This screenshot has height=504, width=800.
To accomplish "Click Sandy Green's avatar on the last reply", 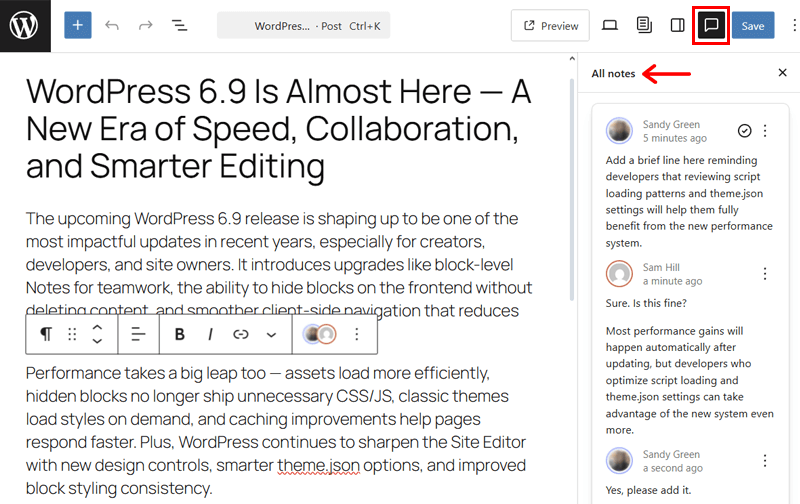I will [x=619, y=461].
